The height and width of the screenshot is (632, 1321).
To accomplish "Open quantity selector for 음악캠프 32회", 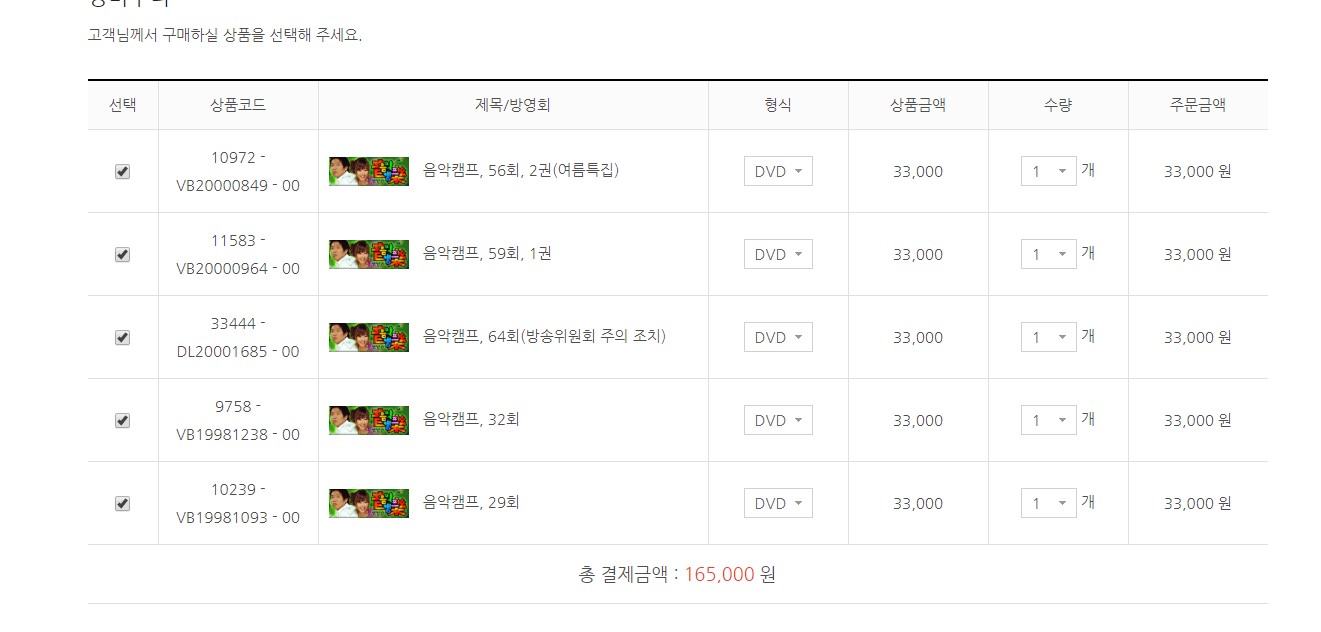I will tap(1048, 420).
